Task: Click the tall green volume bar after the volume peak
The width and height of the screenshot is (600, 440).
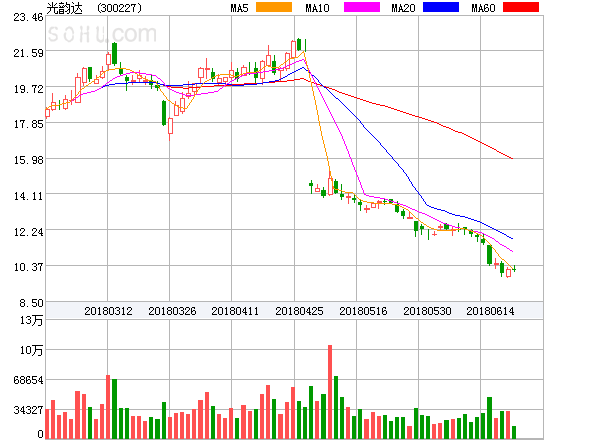Action: pyautogui.click(x=336, y=407)
